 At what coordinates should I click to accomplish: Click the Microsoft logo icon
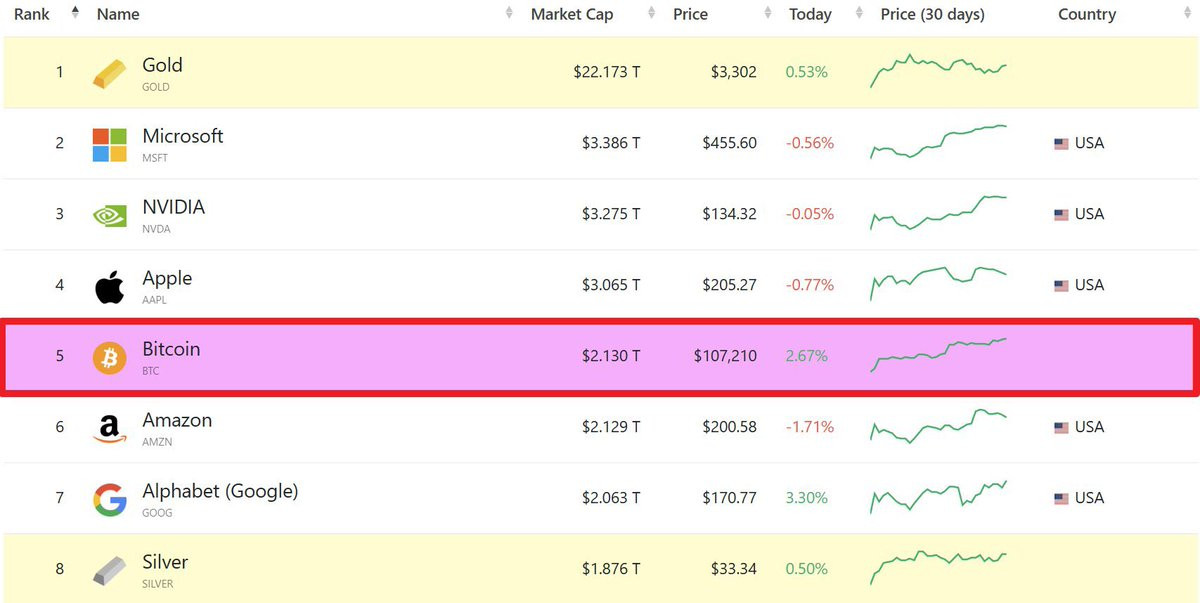(x=110, y=144)
